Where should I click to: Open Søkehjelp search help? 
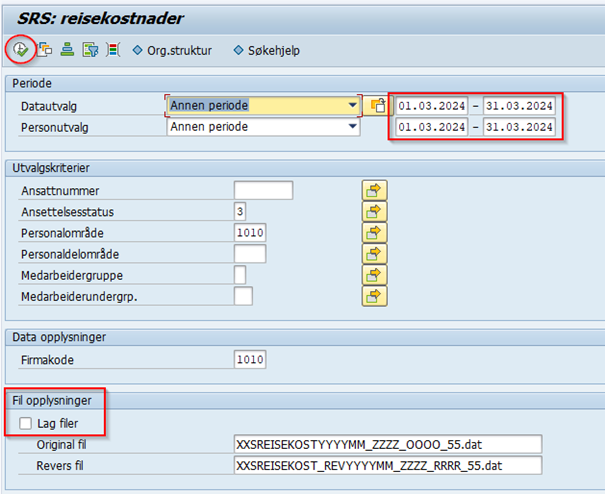pos(267,51)
